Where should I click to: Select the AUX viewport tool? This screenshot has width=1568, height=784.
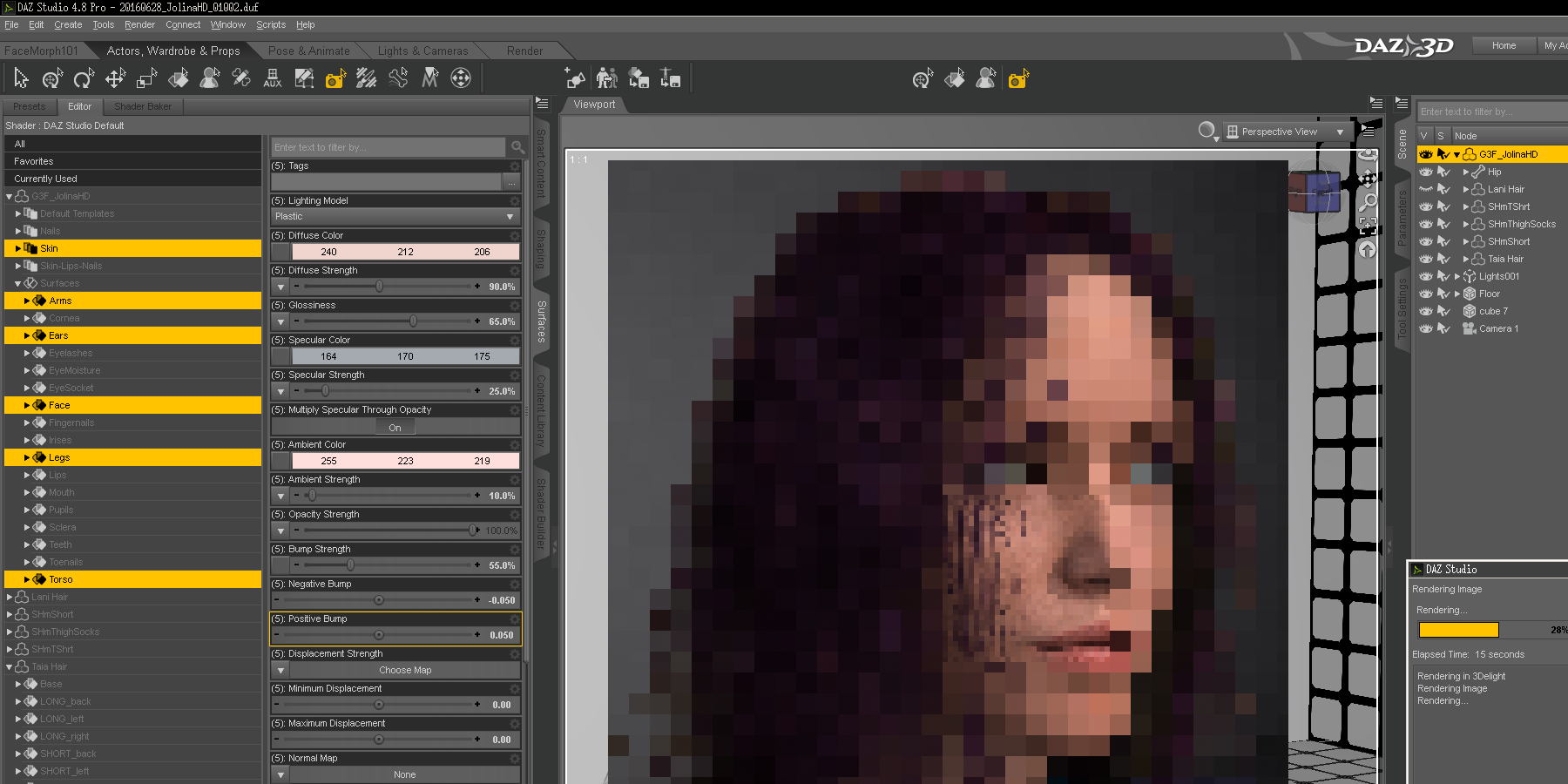click(273, 79)
